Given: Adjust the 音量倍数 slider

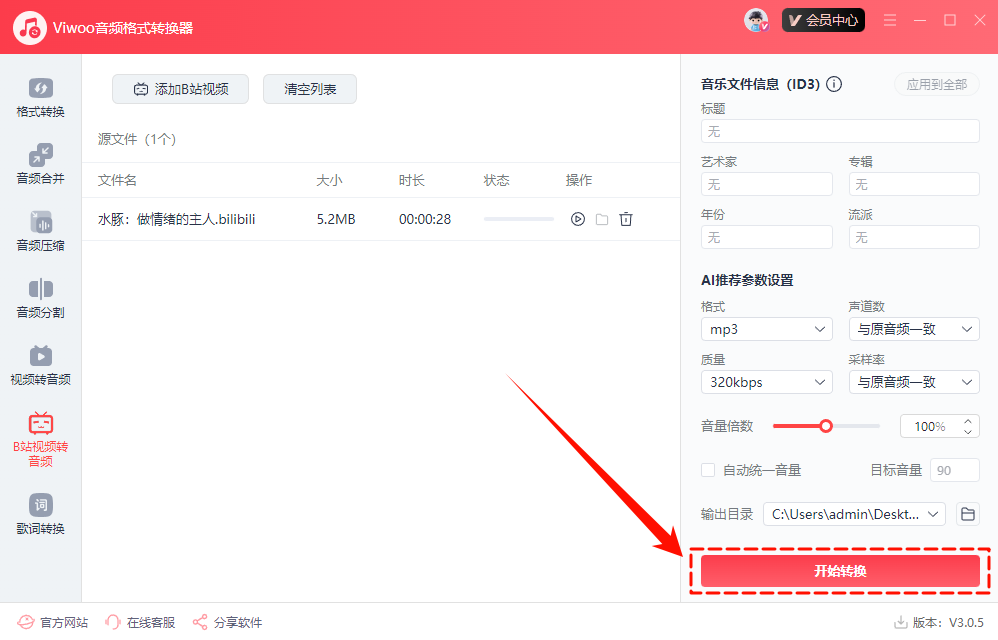Looking at the screenshot, I should click(826, 425).
